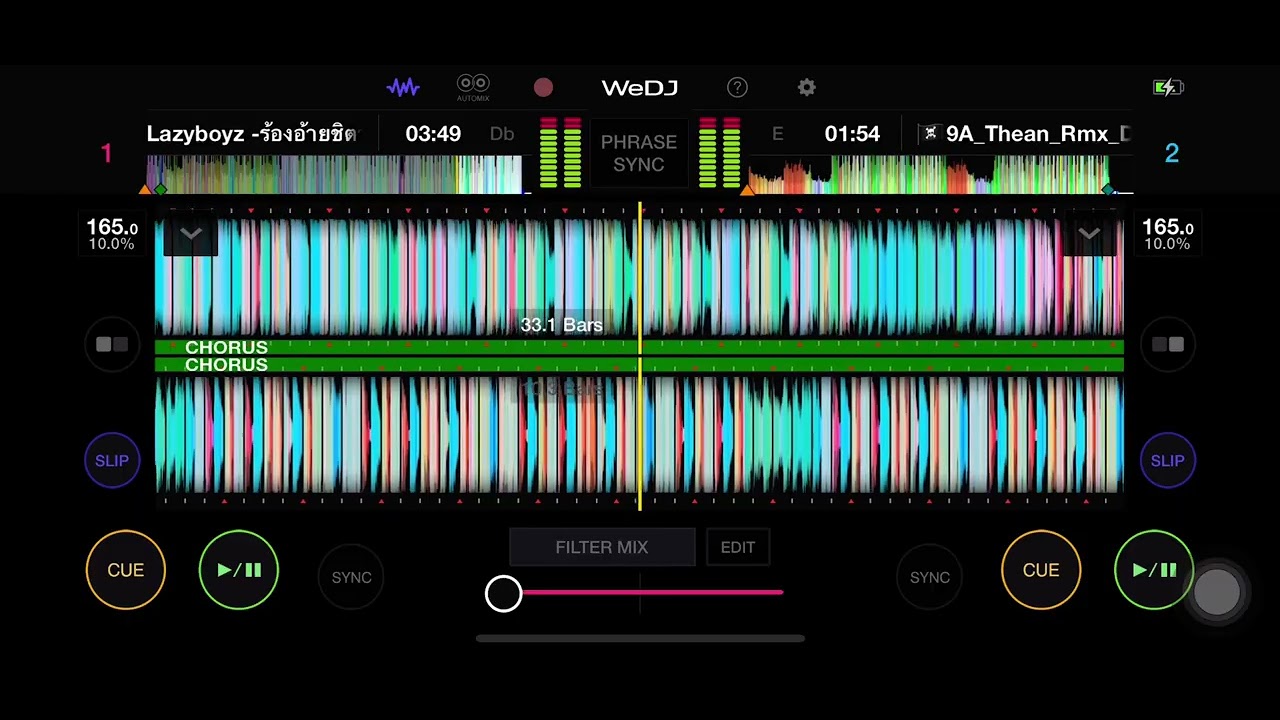Tap deck 2 key indicator E

click(777, 134)
